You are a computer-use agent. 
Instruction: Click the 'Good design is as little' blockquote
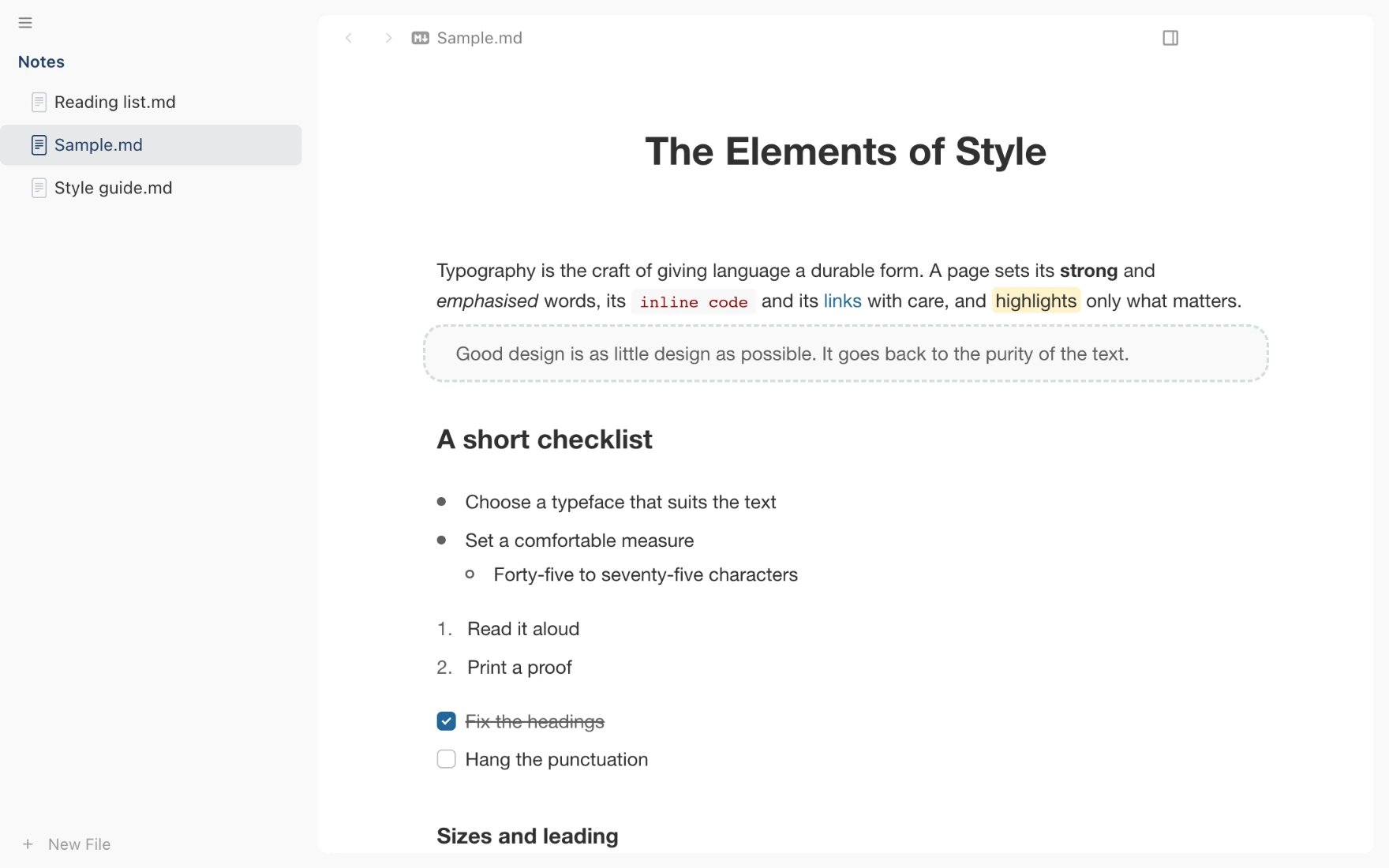pos(845,354)
